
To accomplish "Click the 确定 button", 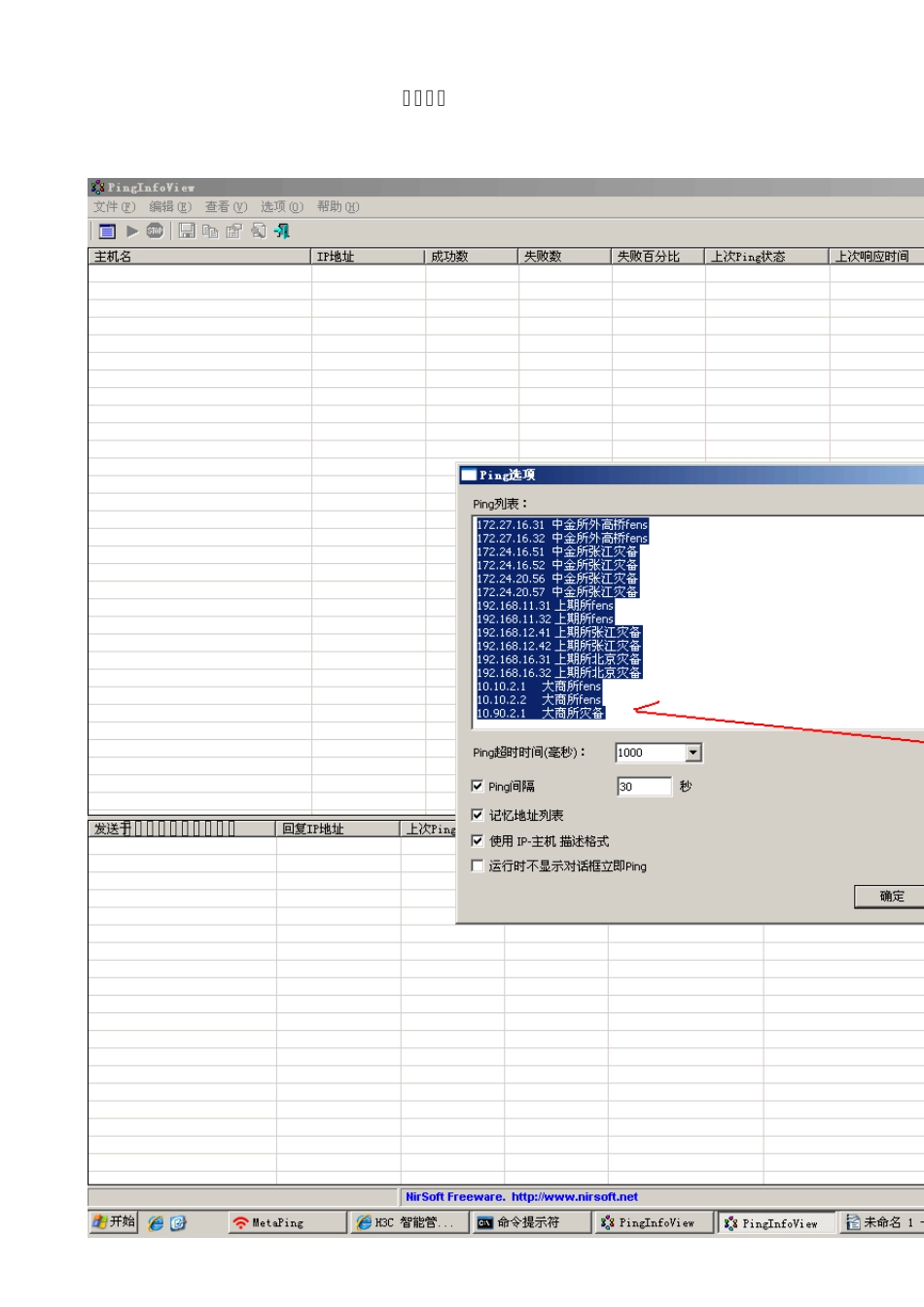I will click(x=890, y=896).
